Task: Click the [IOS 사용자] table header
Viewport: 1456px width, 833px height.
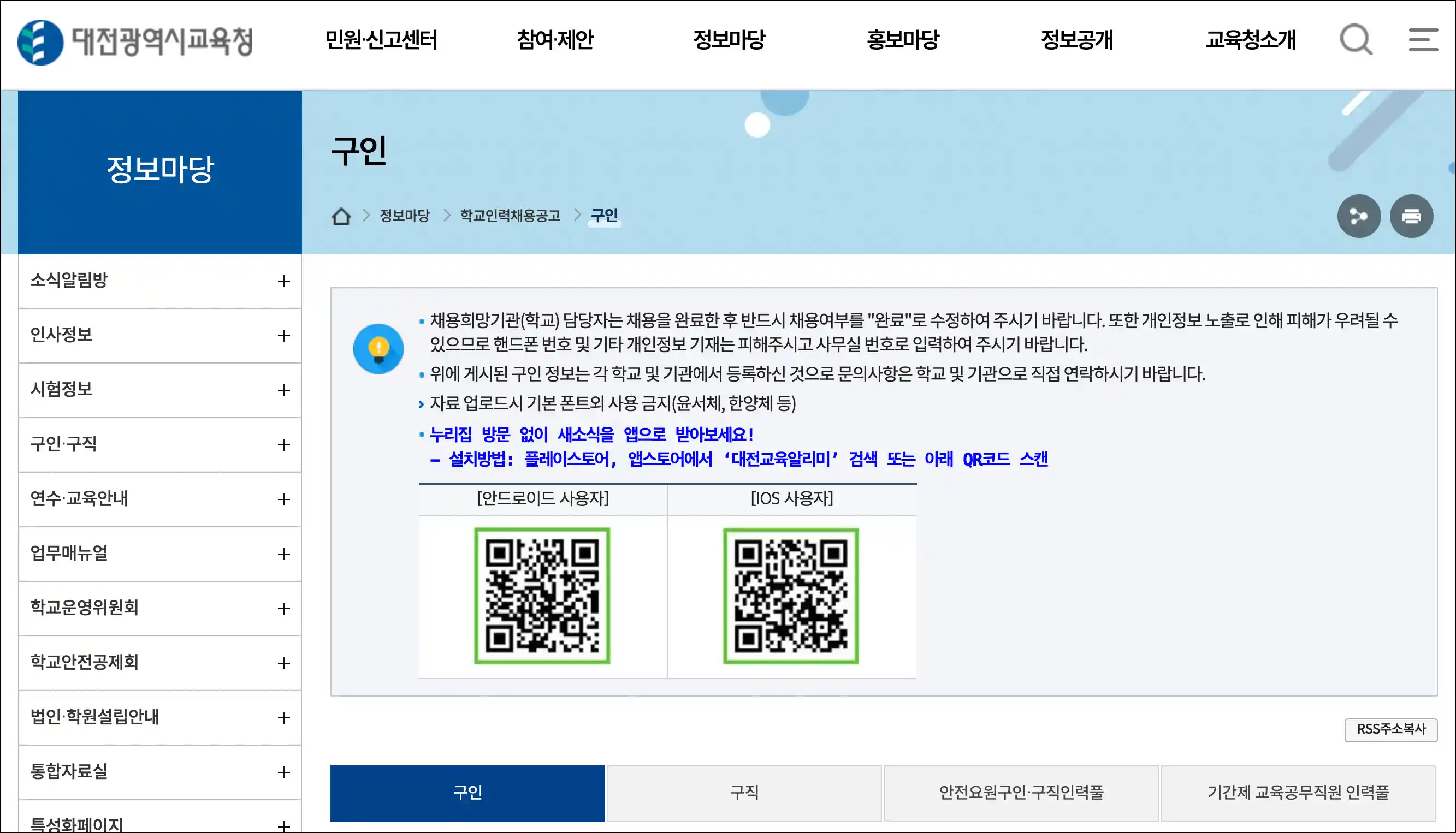Action: click(x=791, y=499)
